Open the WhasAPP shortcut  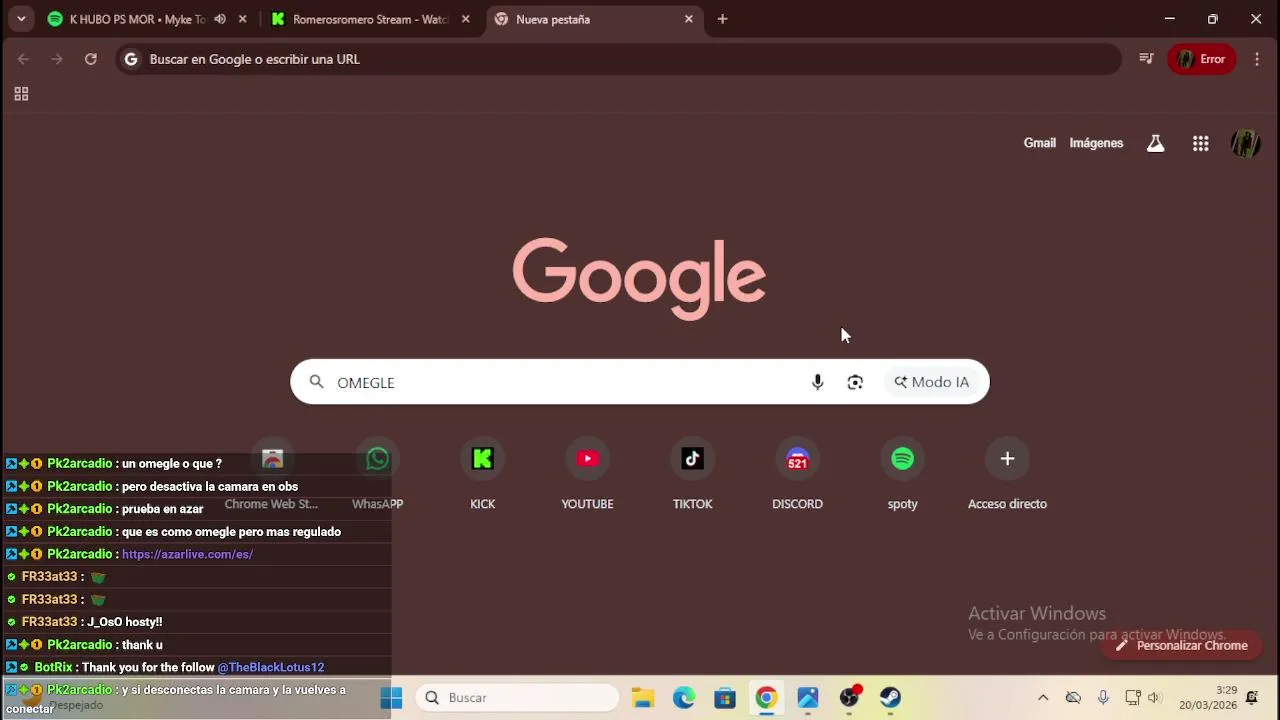point(377,475)
